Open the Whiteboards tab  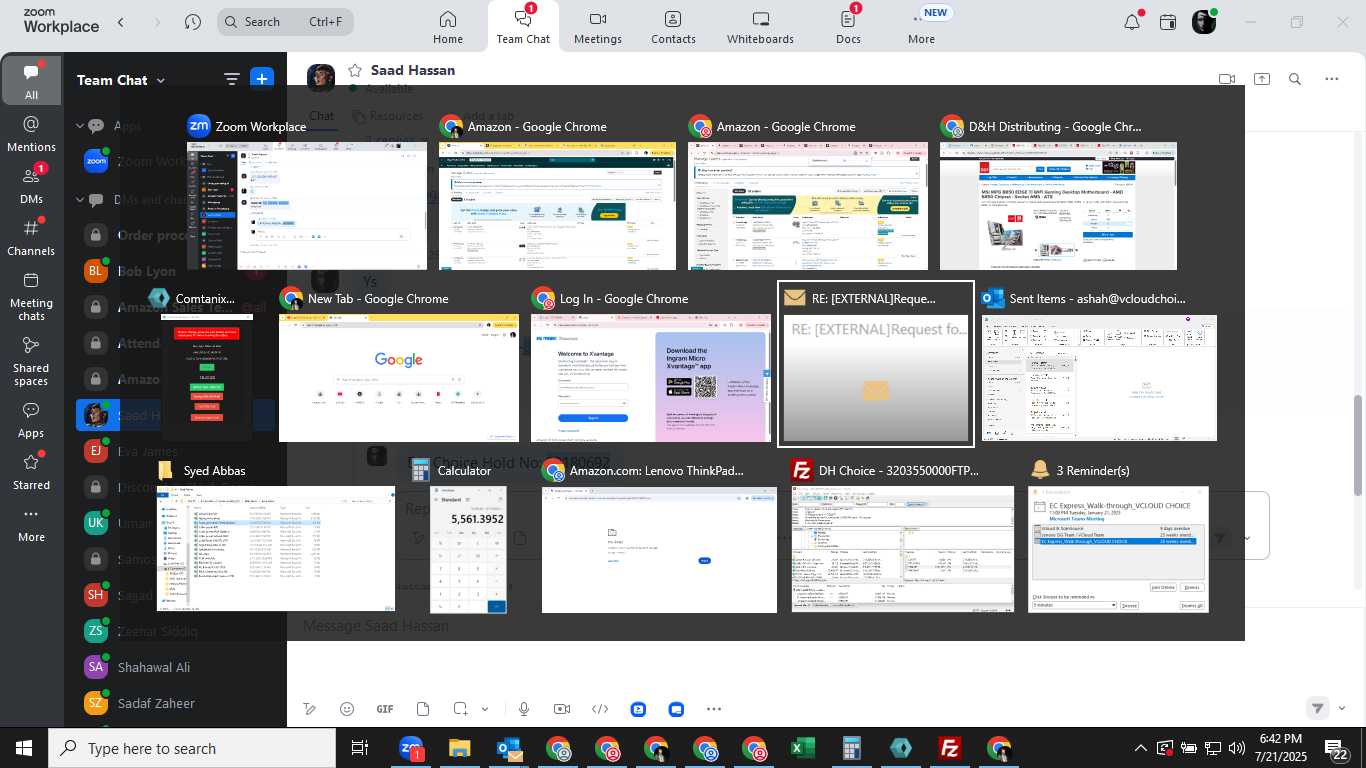(760, 27)
